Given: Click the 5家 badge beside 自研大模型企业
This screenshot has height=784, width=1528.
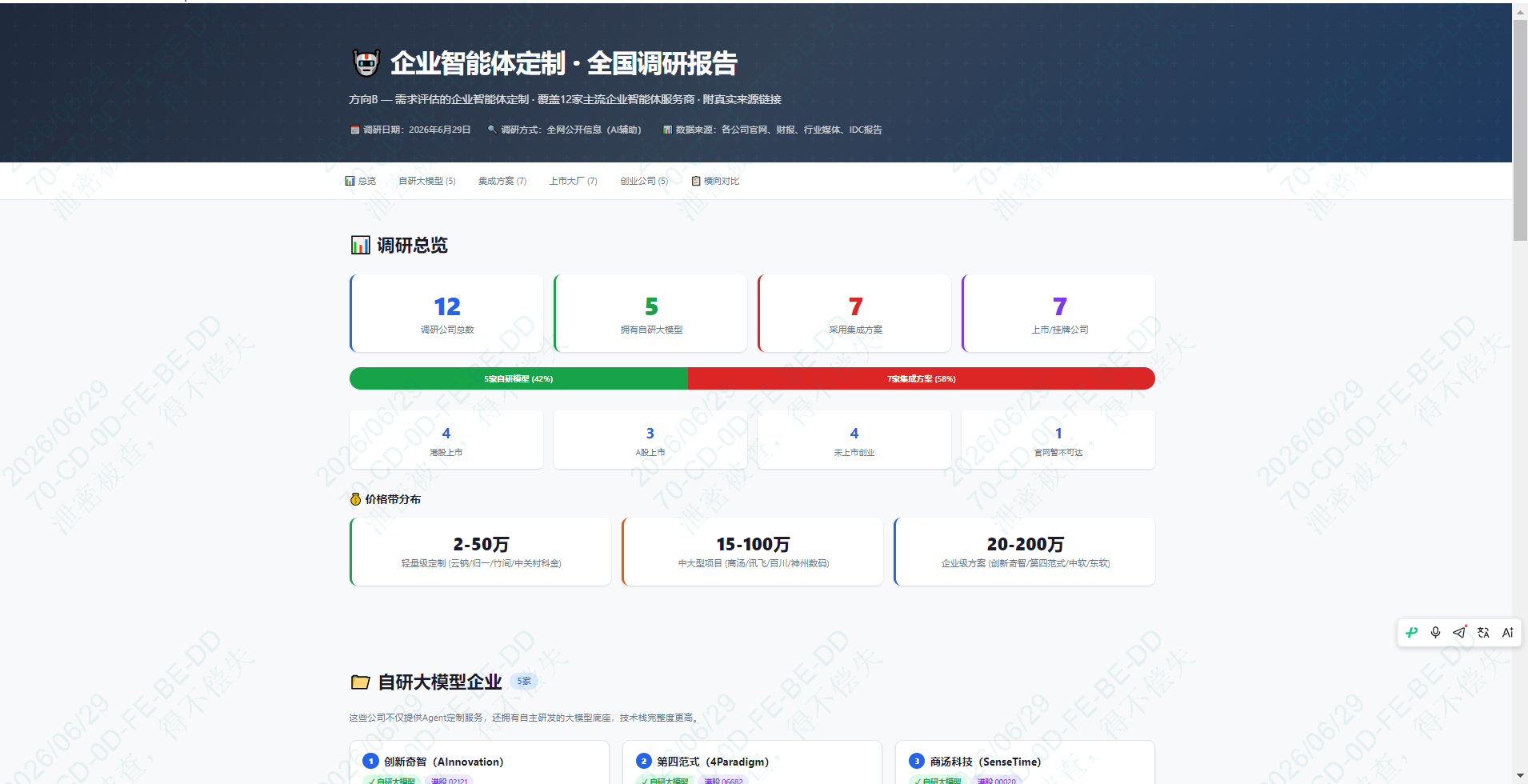Looking at the screenshot, I should point(524,682).
